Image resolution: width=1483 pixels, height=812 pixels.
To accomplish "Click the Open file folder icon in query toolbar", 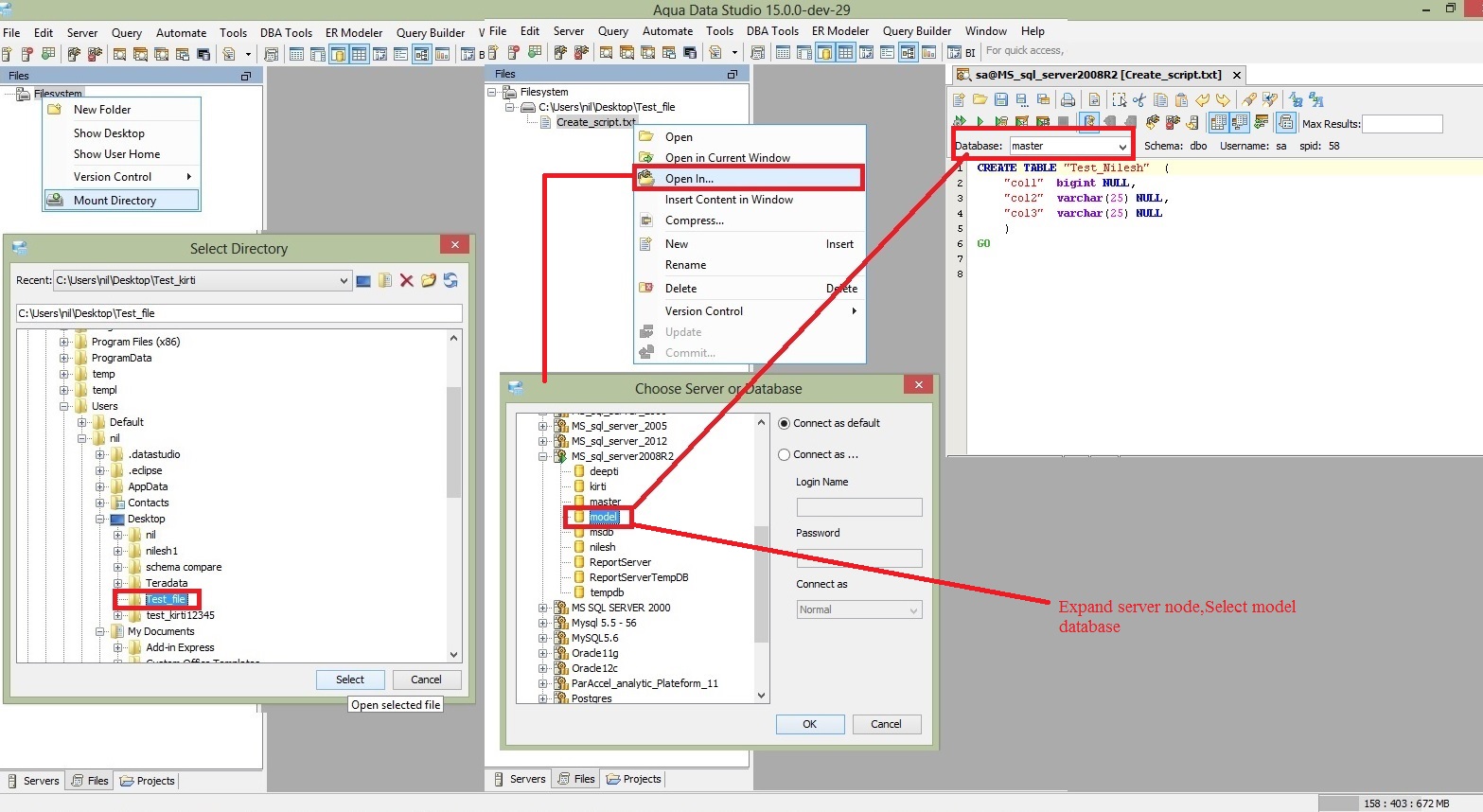I will point(980,99).
